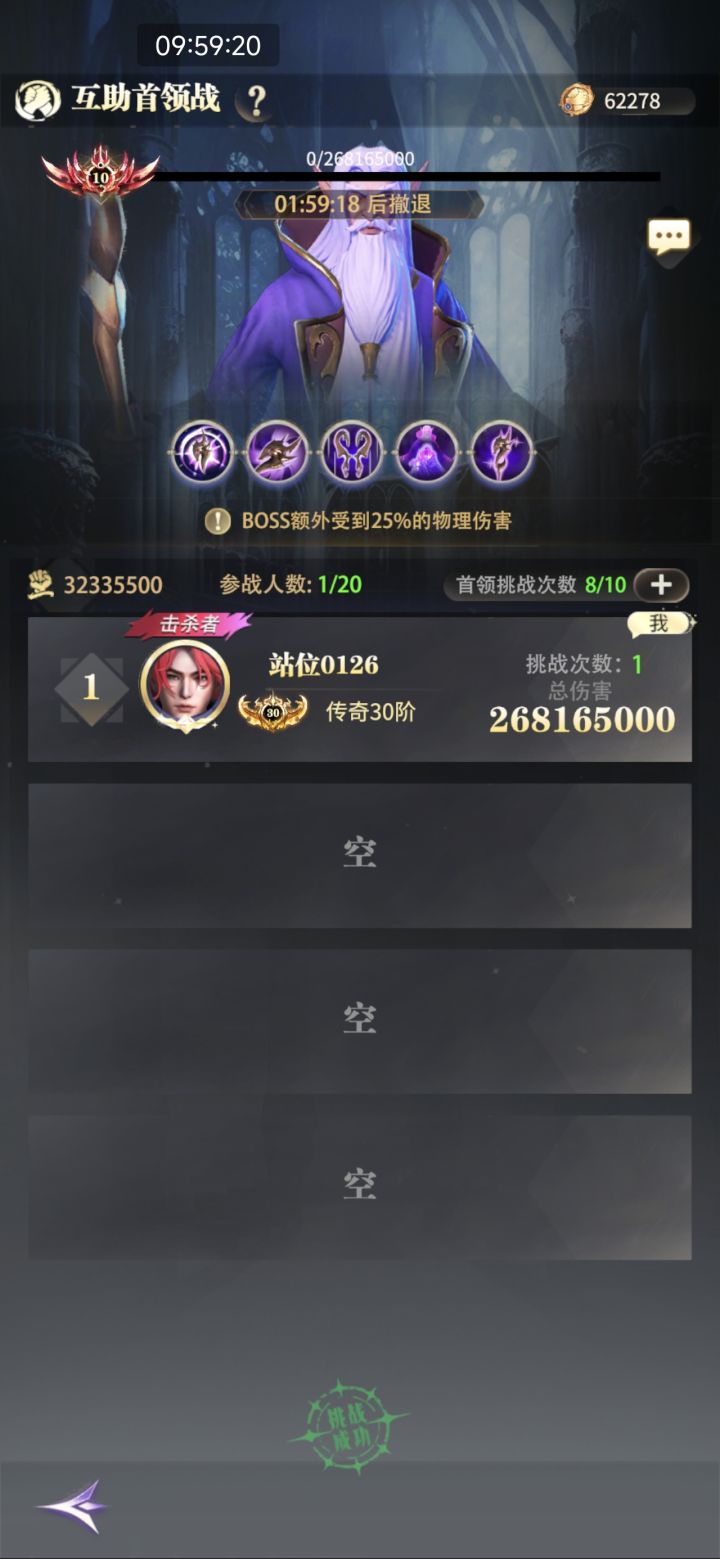View the first boss skill icon
The height and width of the screenshot is (1559, 720).
click(x=203, y=452)
